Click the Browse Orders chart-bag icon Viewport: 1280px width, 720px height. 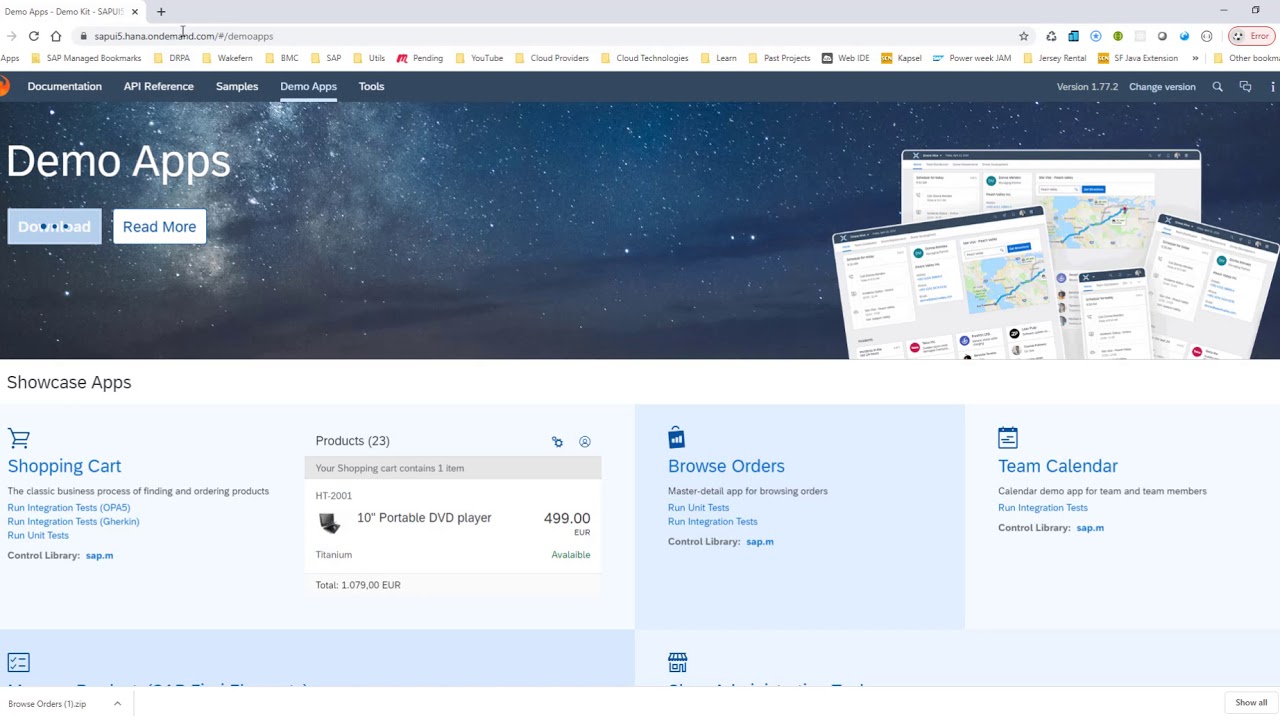coord(677,438)
